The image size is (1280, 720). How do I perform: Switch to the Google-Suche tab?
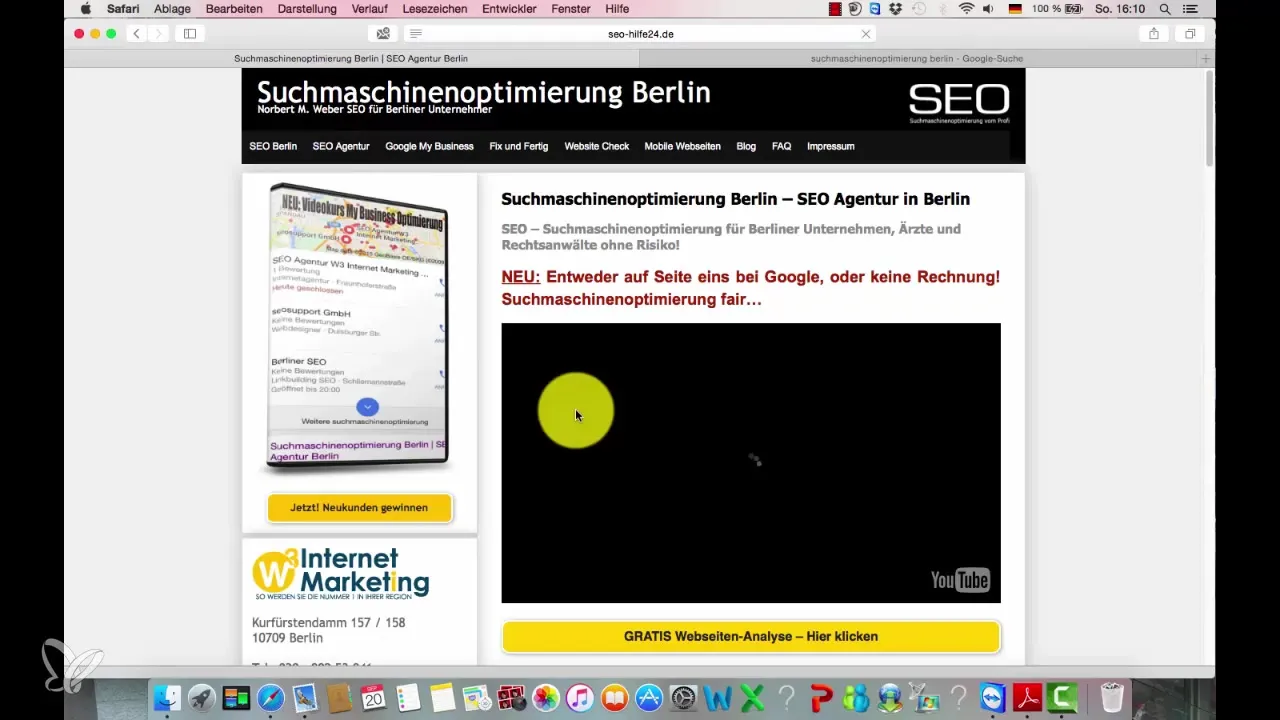[917, 58]
